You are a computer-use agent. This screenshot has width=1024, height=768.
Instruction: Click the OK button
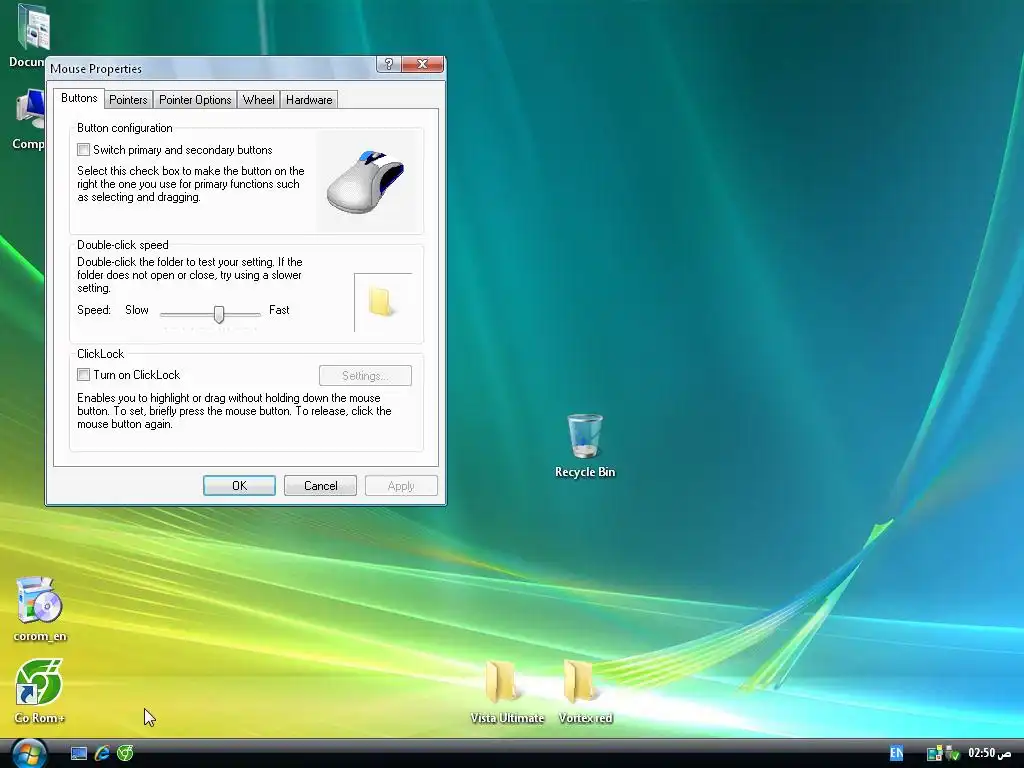240,486
